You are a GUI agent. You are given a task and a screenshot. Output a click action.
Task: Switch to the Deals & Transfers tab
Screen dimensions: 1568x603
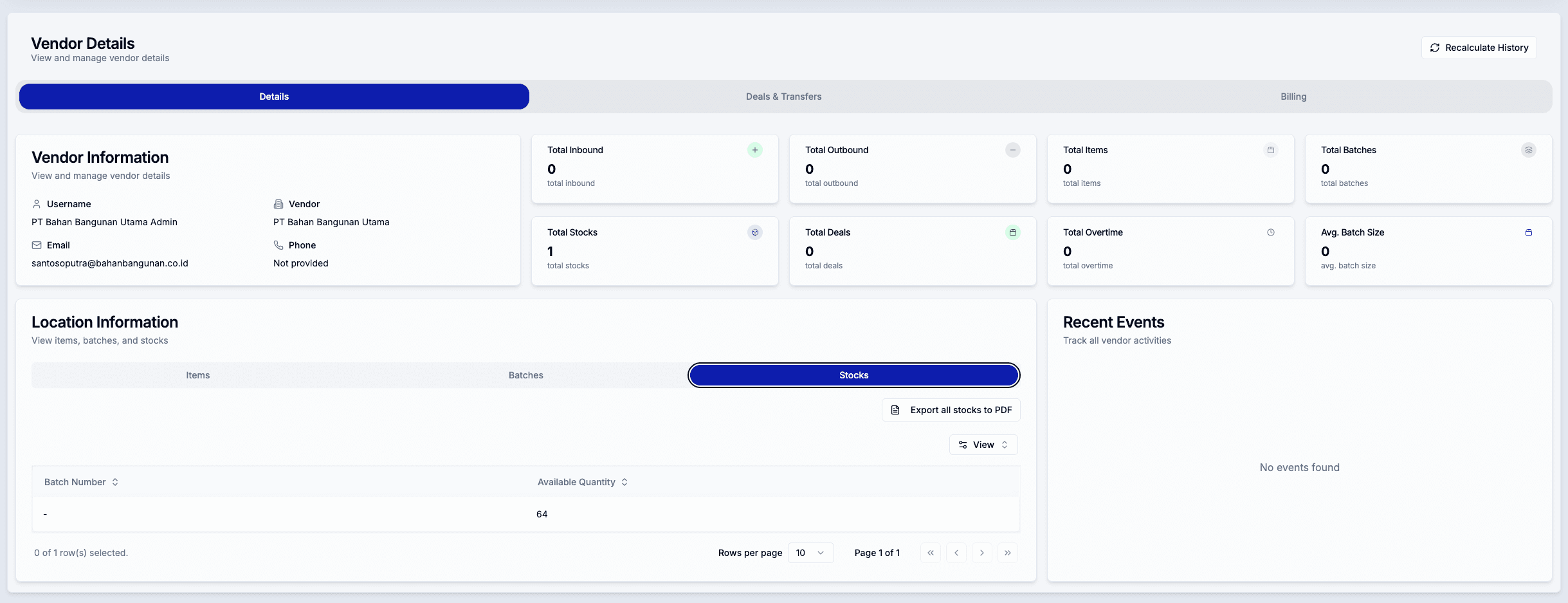click(x=783, y=97)
